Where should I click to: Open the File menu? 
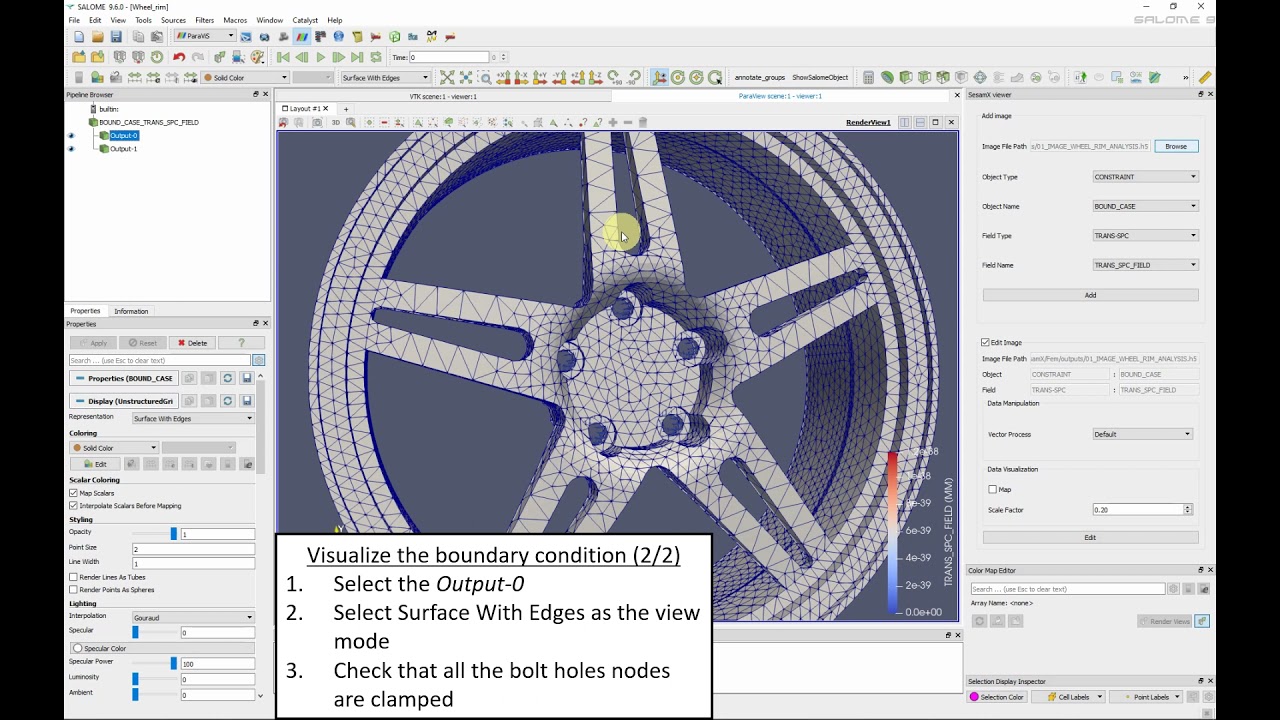[74, 20]
